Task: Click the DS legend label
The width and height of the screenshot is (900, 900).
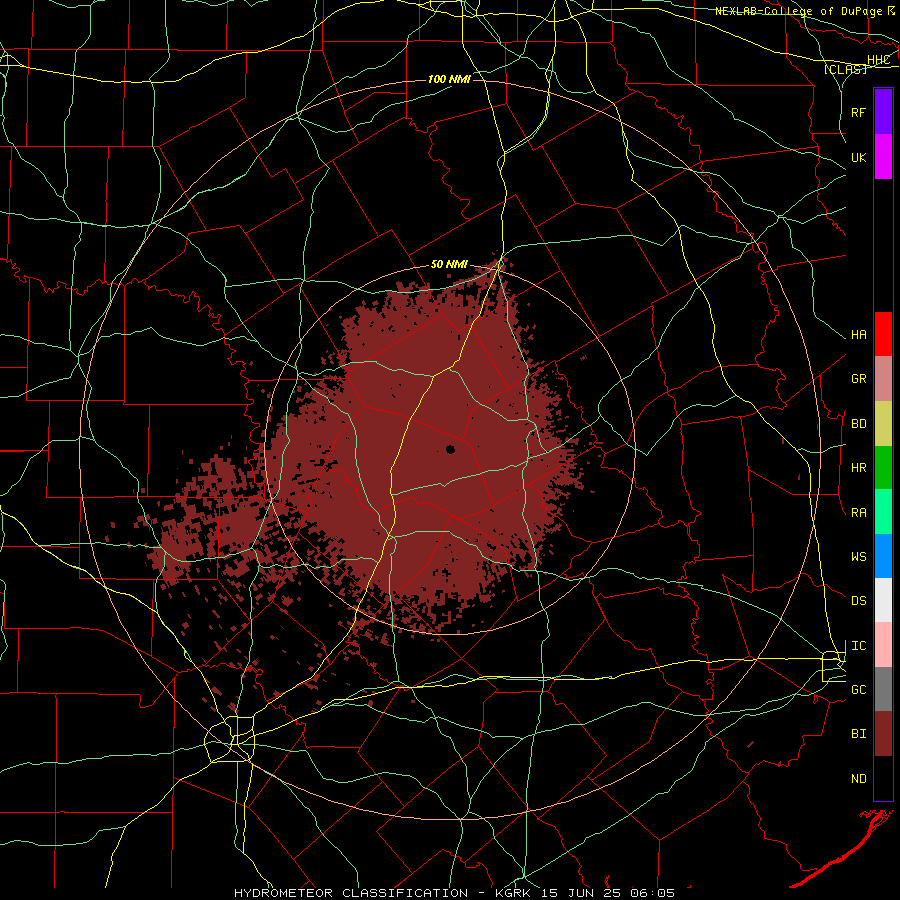Action: (x=859, y=600)
